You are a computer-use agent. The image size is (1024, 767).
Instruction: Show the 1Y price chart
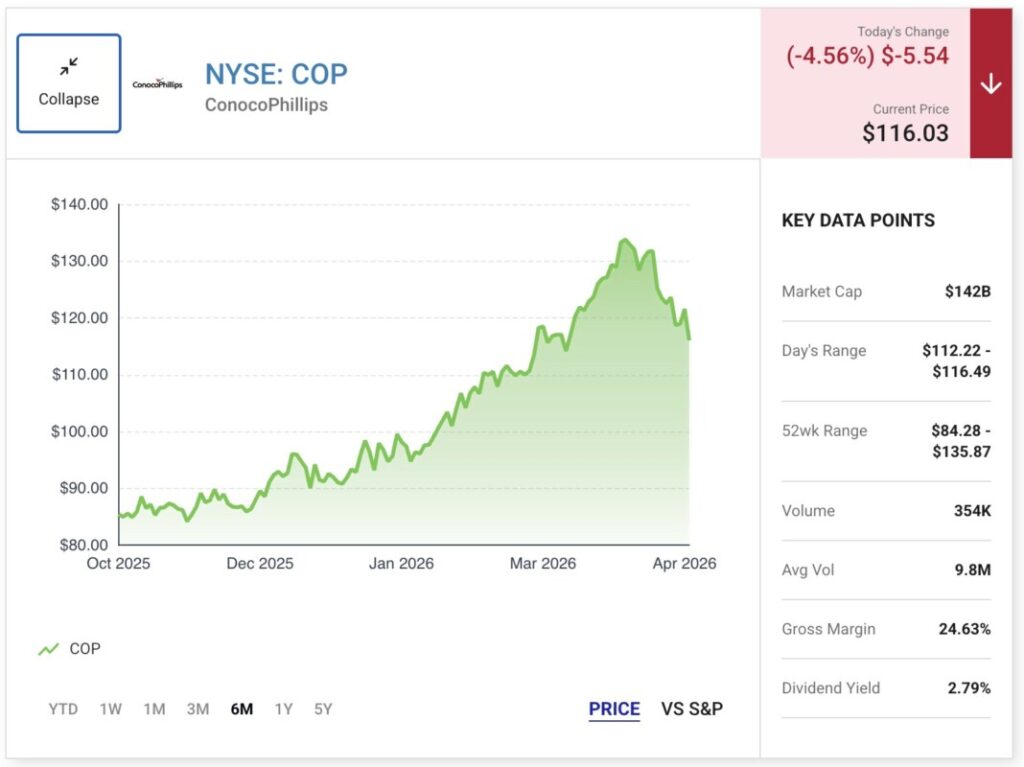pos(284,709)
